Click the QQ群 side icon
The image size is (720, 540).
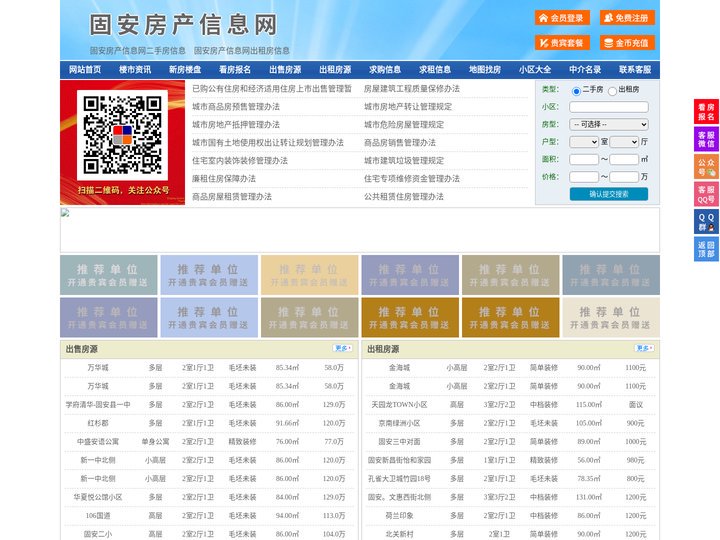[706, 222]
